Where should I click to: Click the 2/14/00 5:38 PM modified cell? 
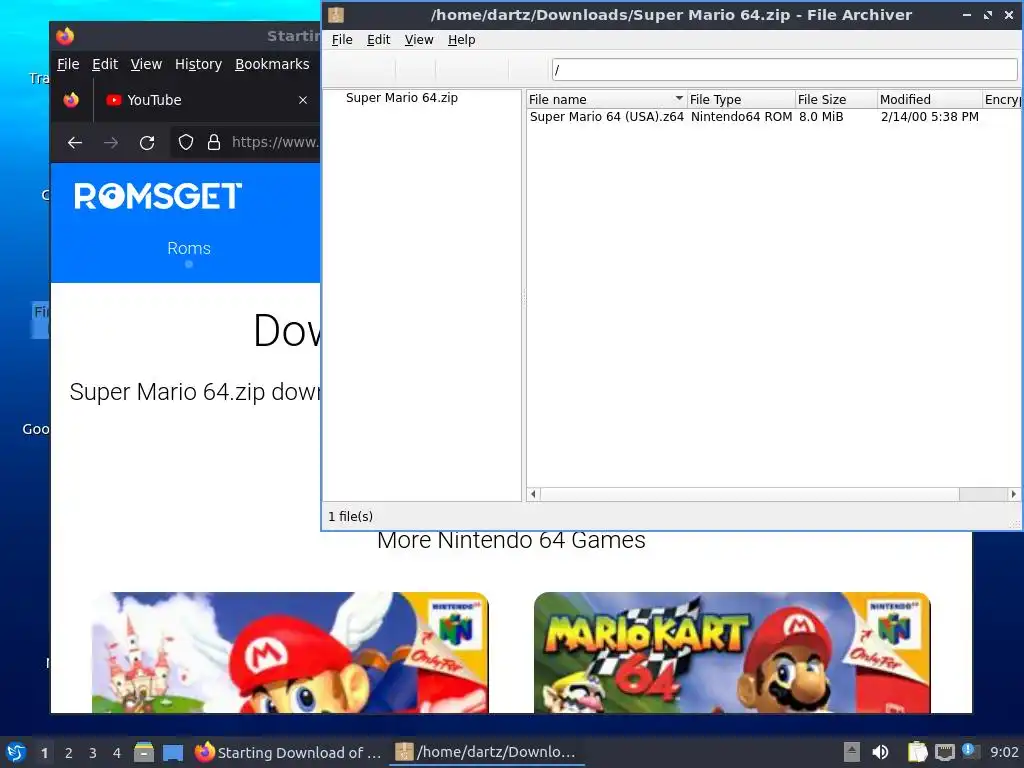pyautogui.click(x=929, y=117)
